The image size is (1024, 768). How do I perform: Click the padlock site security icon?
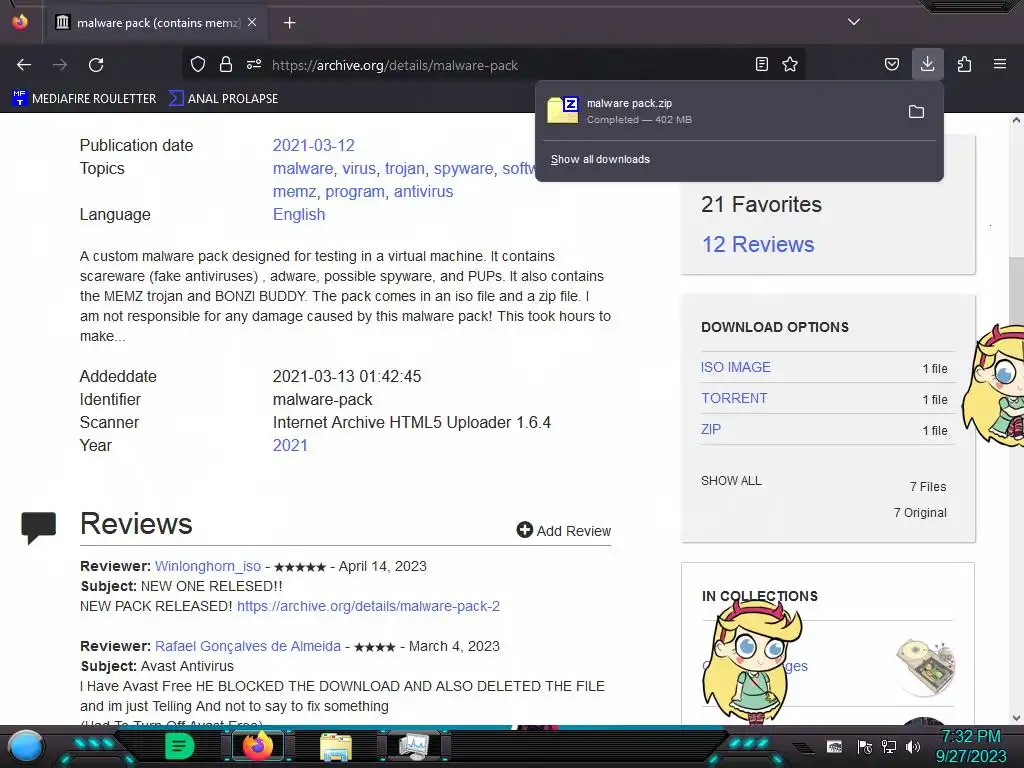click(226, 64)
